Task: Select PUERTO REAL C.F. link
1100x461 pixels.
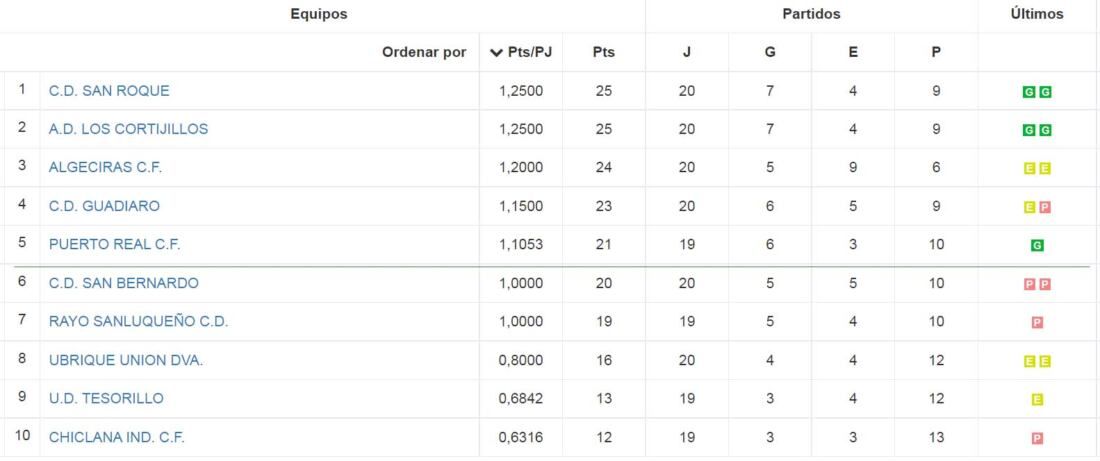Action: click(114, 245)
